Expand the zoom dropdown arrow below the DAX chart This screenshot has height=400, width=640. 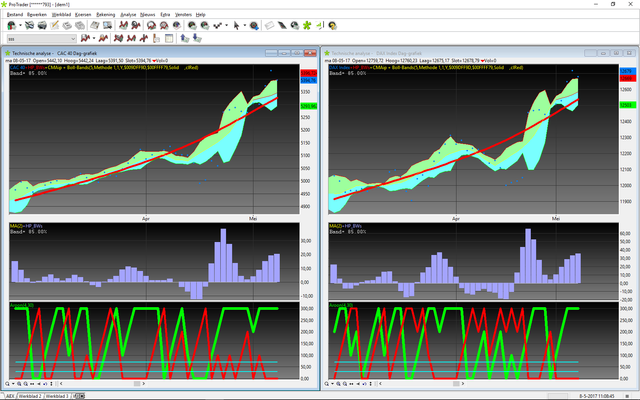[332, 384]
